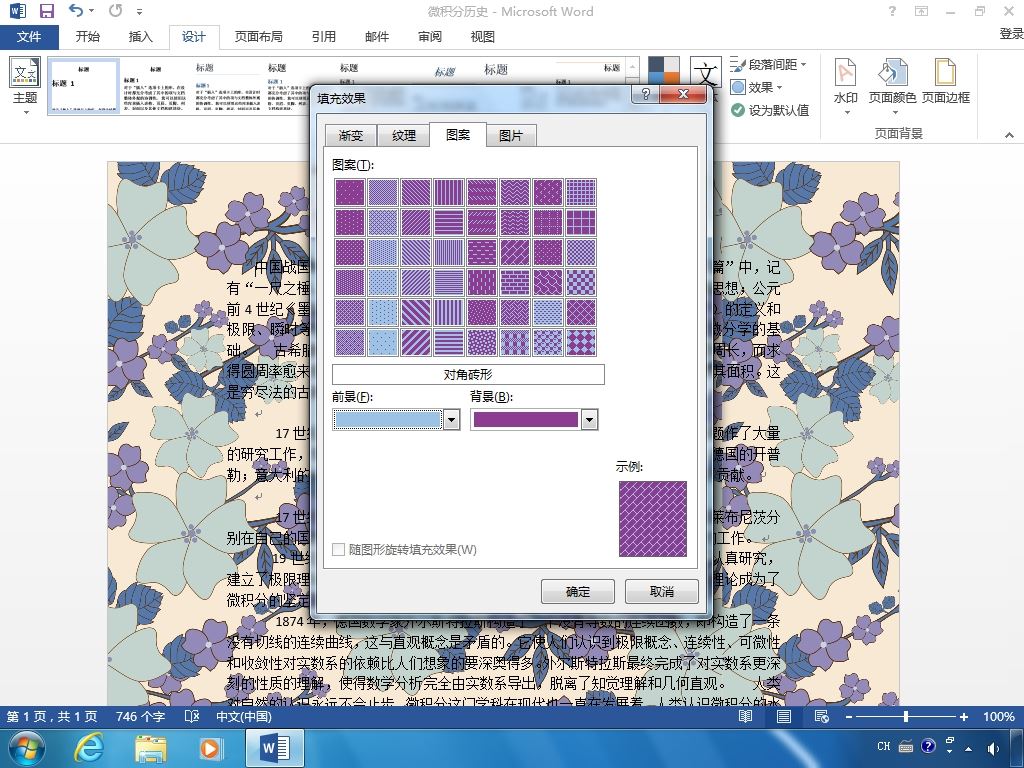This screenshot has width=1024, height=768.
Task: Open the Mailings (邮件) ribbon tab
Action: click(x=377, y=37)
